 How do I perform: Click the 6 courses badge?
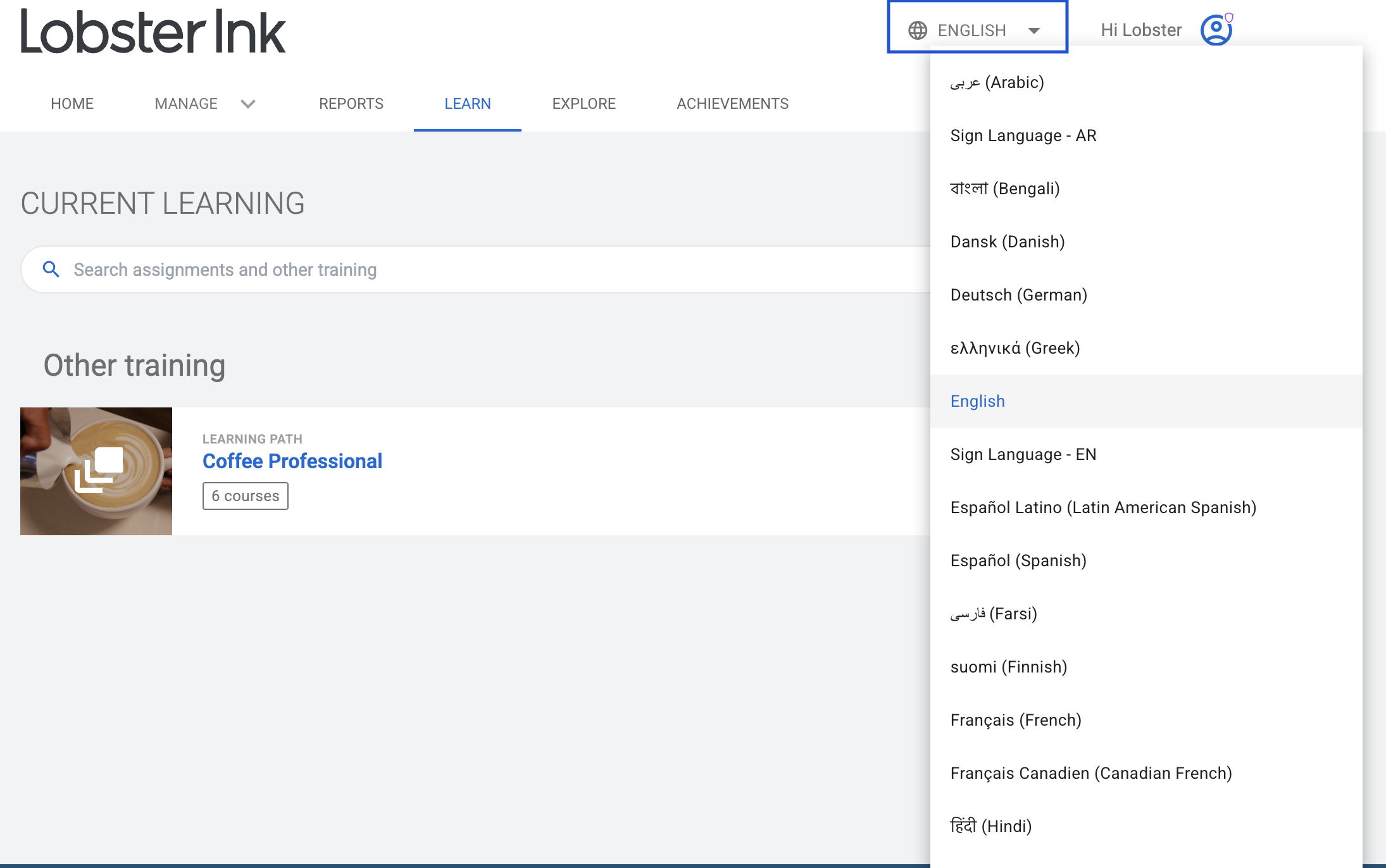pyautogui.click(x=246, y=496)
